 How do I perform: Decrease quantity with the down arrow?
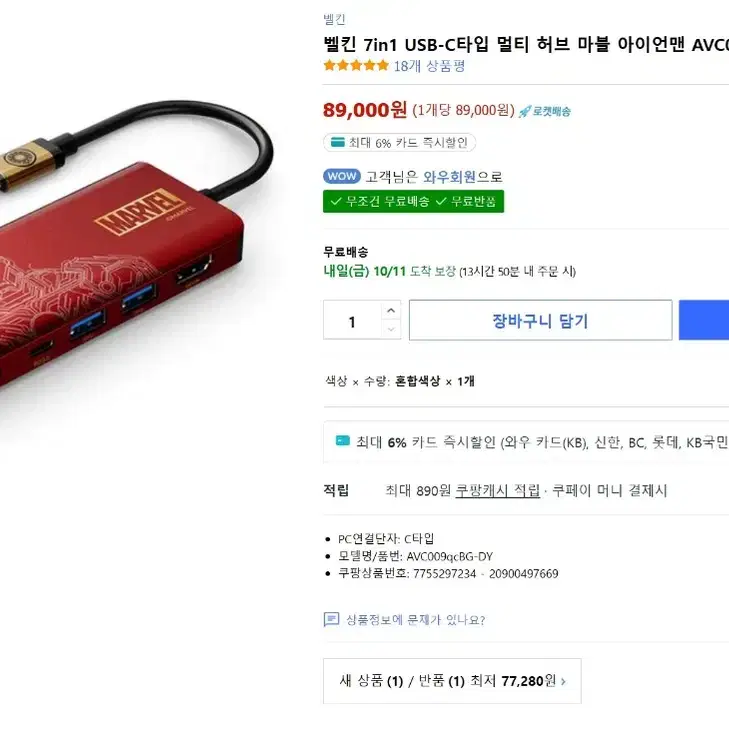pos(391,330)
